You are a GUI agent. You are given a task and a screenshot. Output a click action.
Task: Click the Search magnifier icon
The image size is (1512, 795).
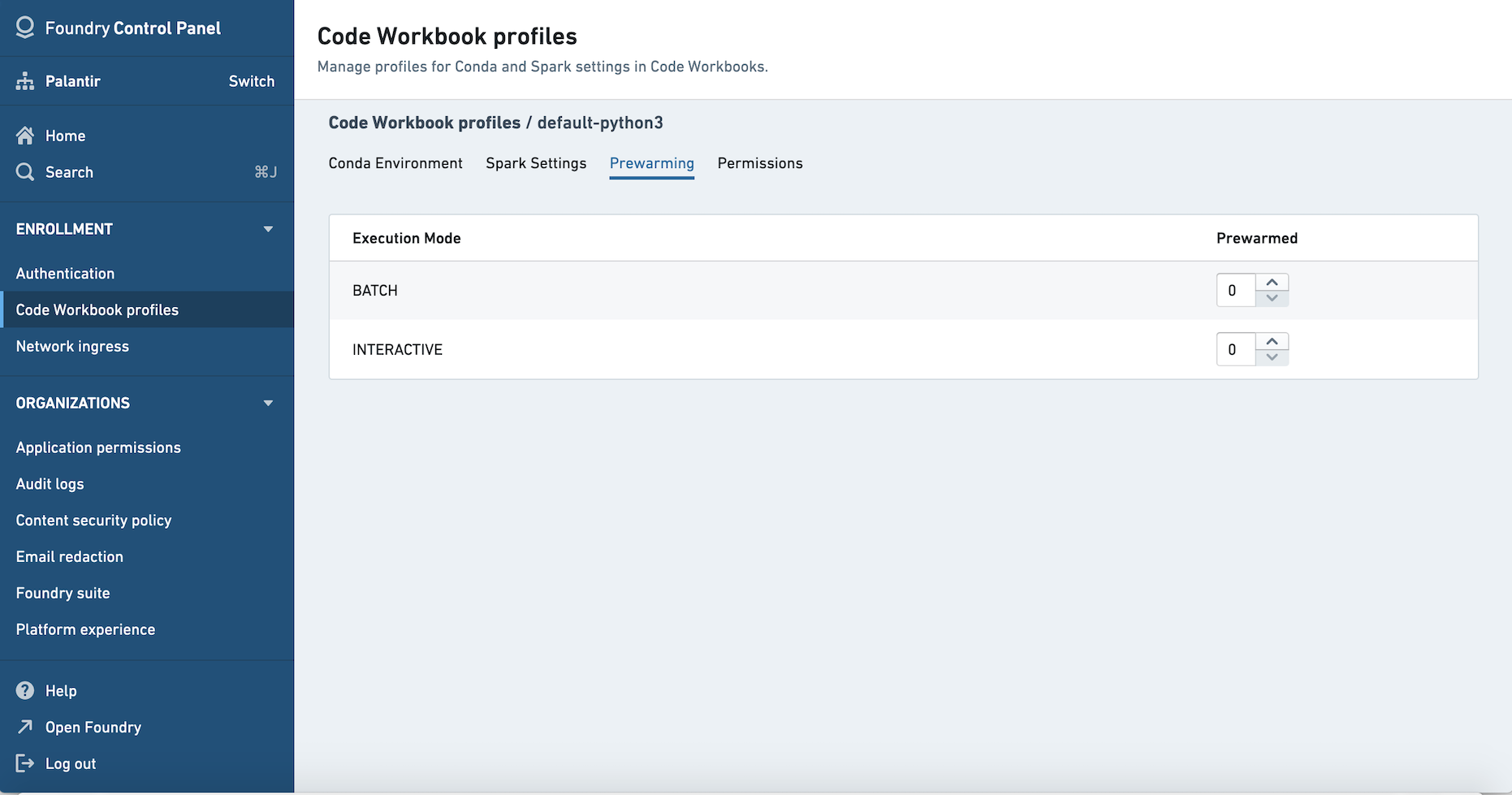(25, 172)
